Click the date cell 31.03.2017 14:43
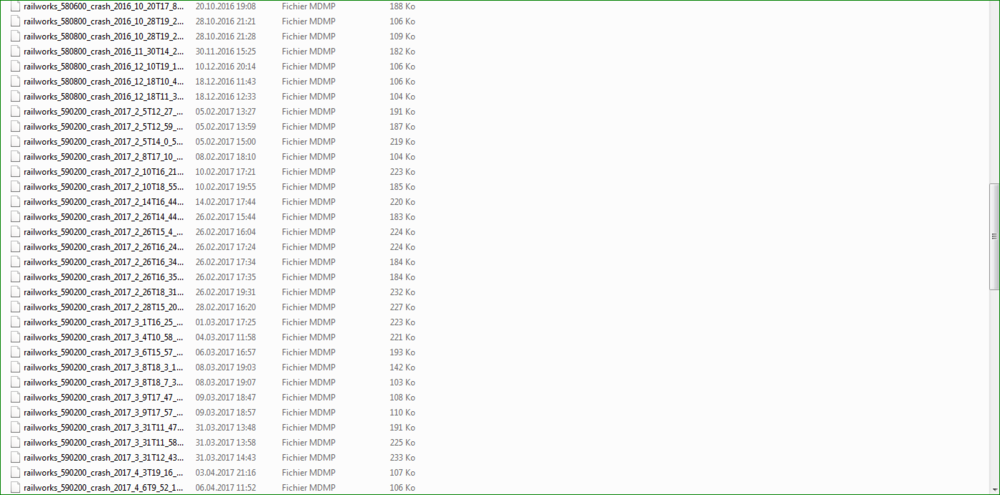This screenshot has width=1000, height=495. [x=226, y=458]
